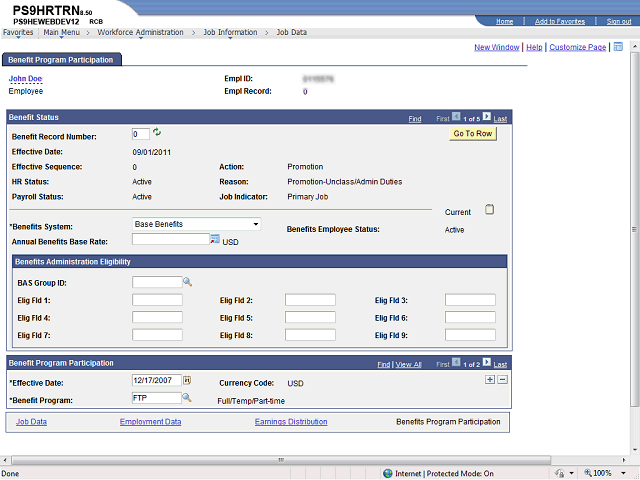The height and width of the screenshot is (480, 640).
Task: Open the Effective Date calendar picker
Action: (187, 380)
